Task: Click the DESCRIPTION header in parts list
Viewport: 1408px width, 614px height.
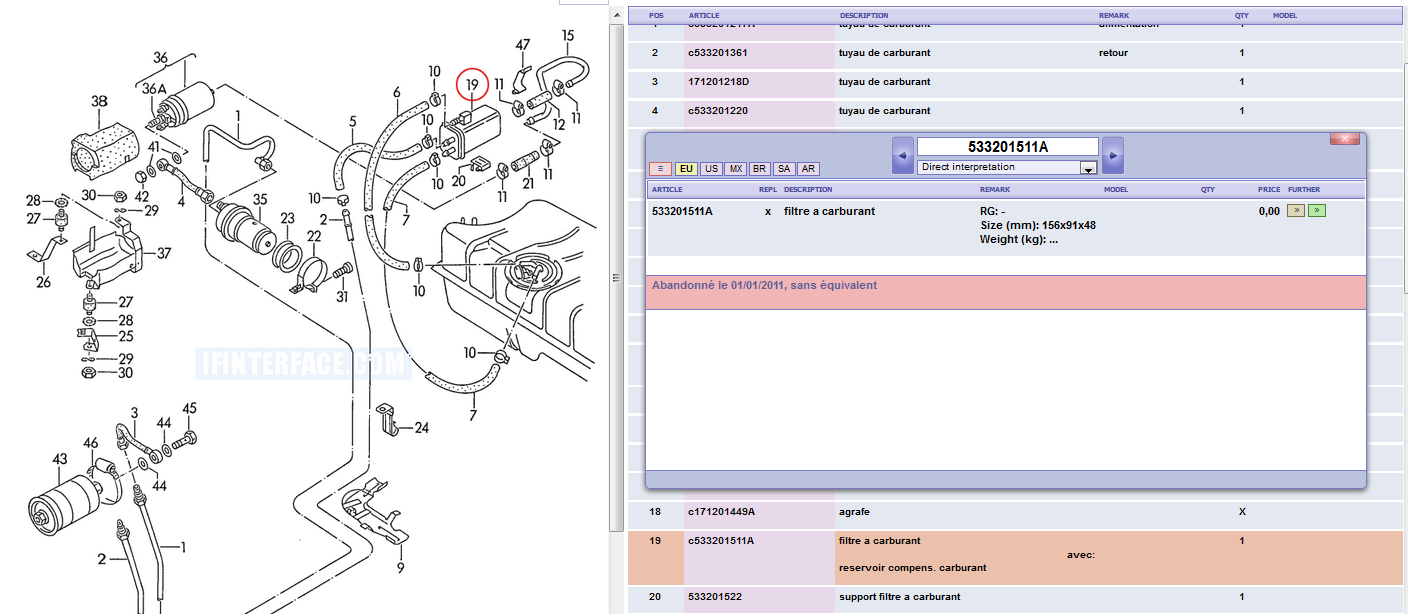Action: click(x=865, y=15)
